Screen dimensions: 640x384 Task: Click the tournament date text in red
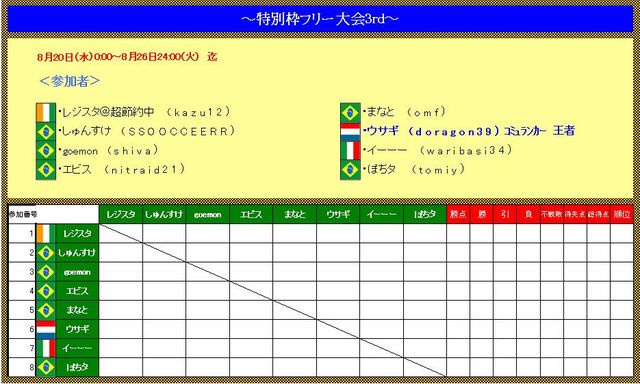pyautogui.click(x=127, y=57)
